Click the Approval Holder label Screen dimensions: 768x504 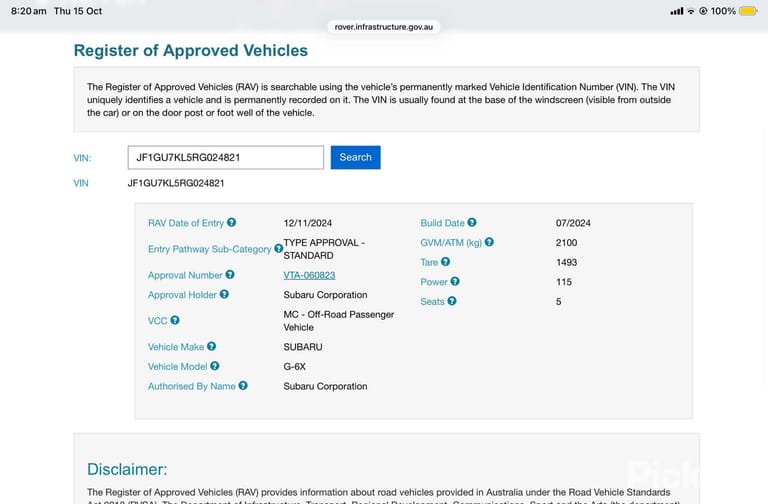point(182,295)
